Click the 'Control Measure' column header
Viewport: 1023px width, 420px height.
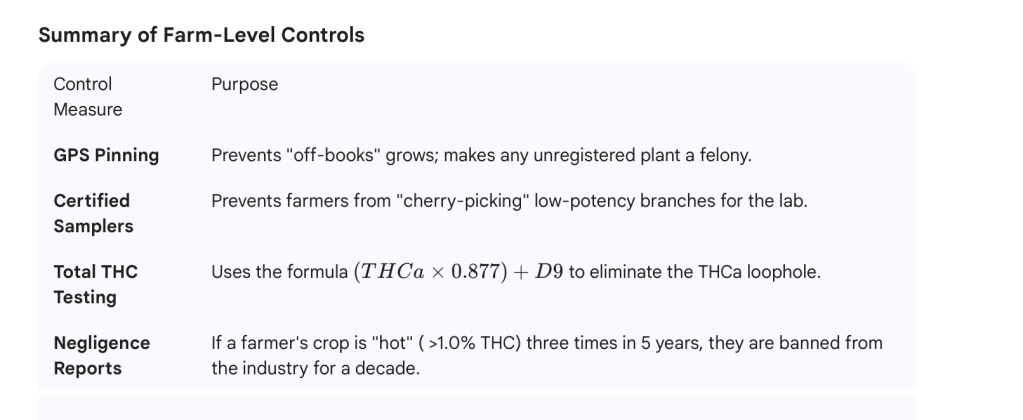[x=88, y=97]
